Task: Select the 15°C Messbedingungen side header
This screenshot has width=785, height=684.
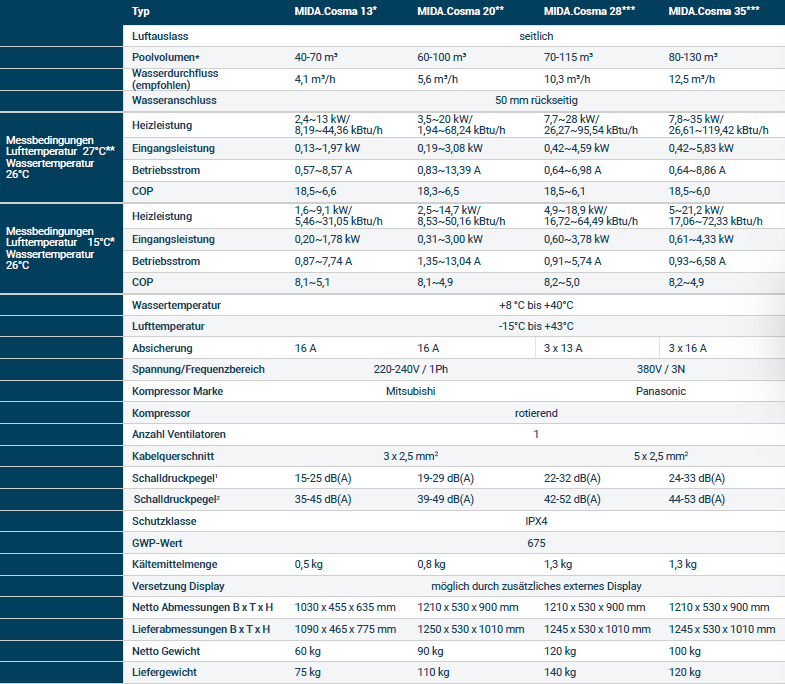Action: coord(61,248)
